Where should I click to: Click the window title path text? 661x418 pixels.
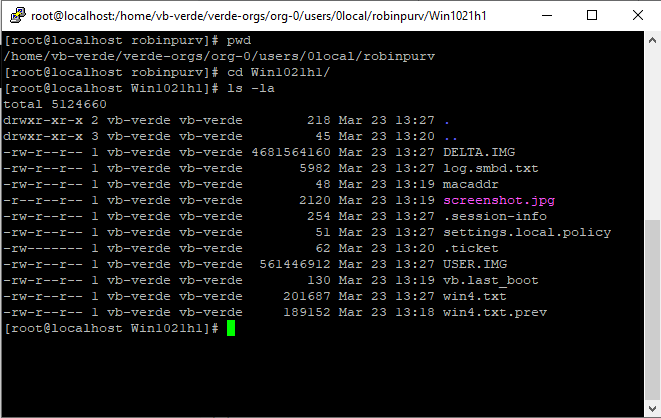tap(259, 16)
